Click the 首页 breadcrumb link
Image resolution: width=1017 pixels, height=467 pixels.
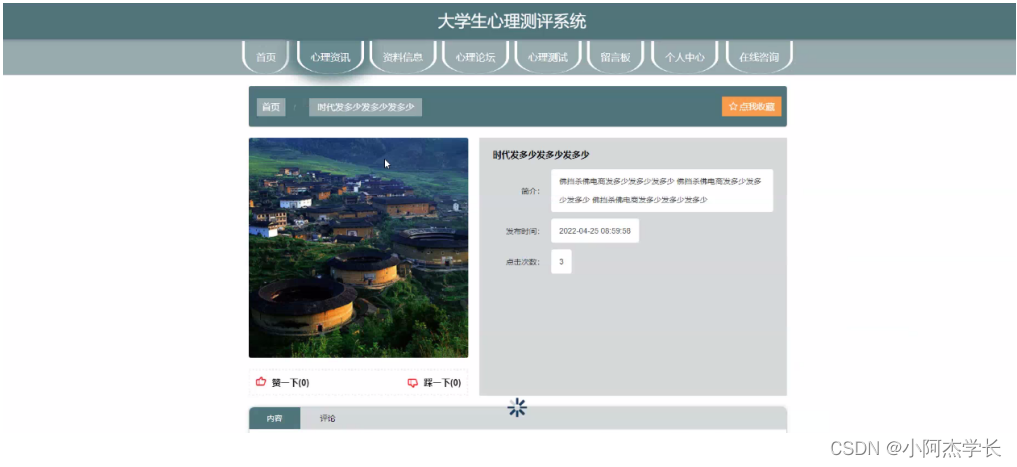[271, 107]
